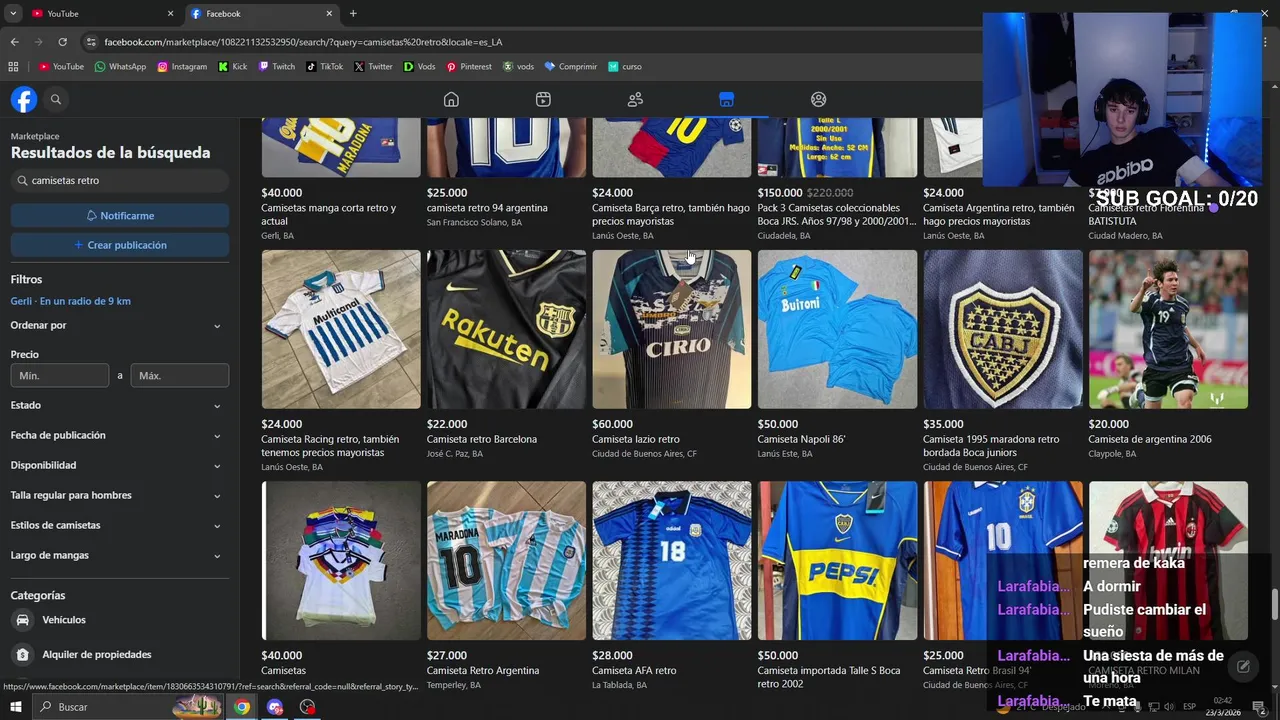The image size is (1280, 720).
Task: Open Chrome from the taskbar
Action: pos(242,707)
